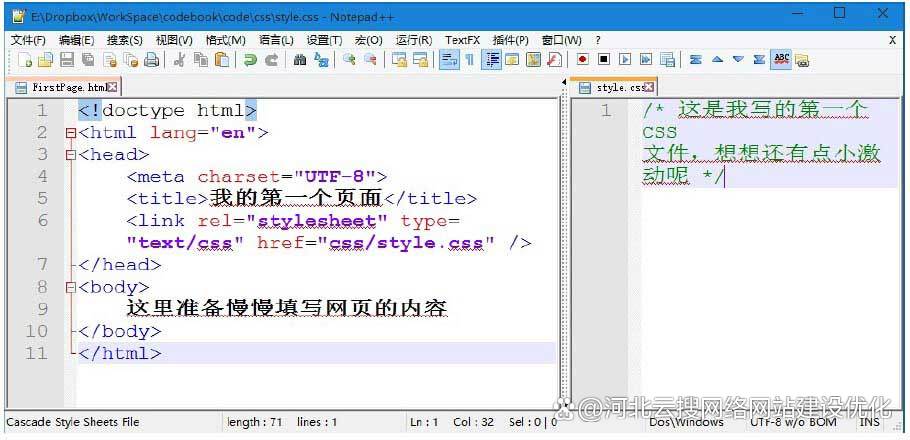The height and width of the screenshot is (440, 910).
Task: Open the 搜索(S) menu
Action: (x=124, y=40)
